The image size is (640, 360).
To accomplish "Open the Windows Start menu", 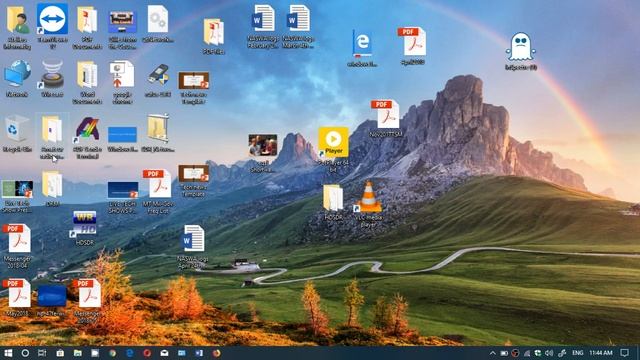I will (x=8, y=353).
